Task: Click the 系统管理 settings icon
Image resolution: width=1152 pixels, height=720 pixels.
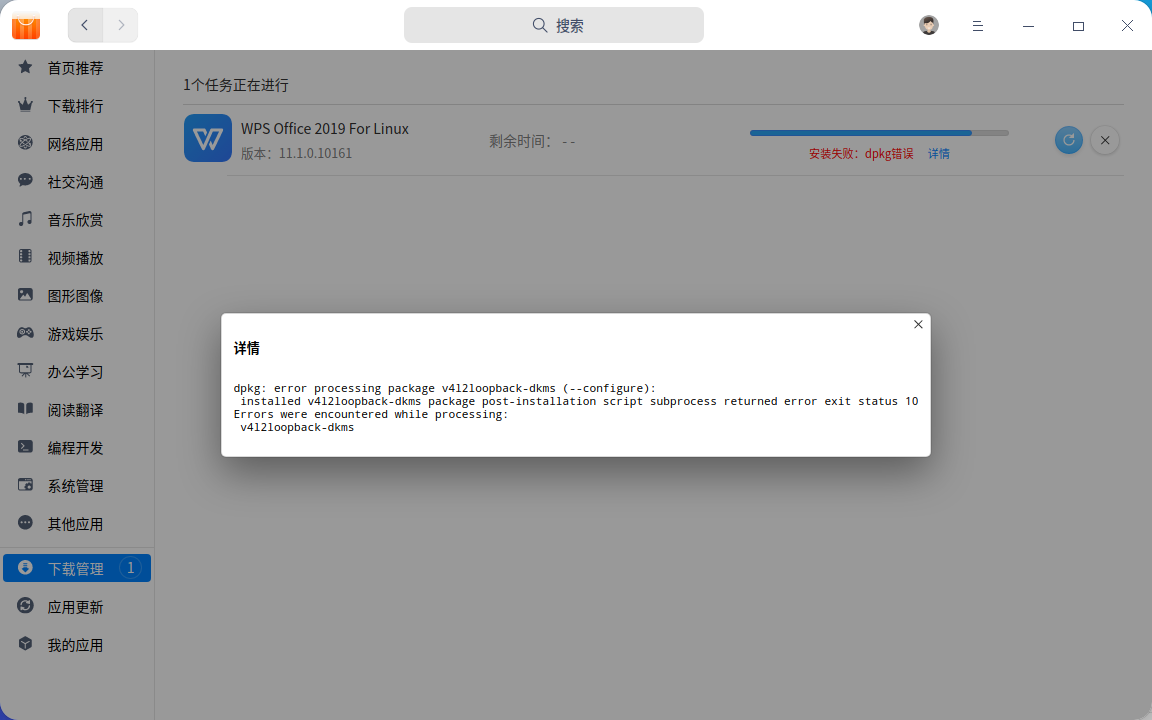Action: point(26,485)
